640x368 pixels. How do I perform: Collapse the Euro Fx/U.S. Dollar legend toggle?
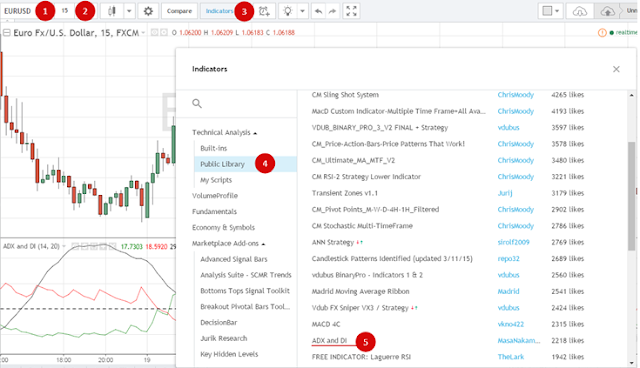point(7,33)
